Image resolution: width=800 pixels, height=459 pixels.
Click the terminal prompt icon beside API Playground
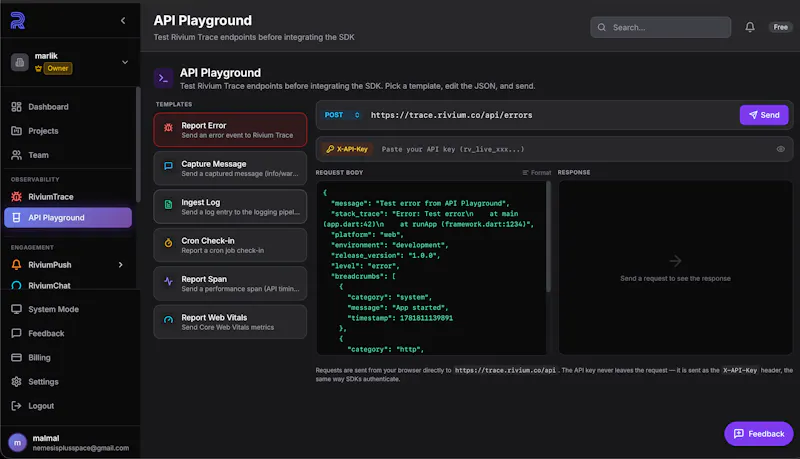pos(163,79)
